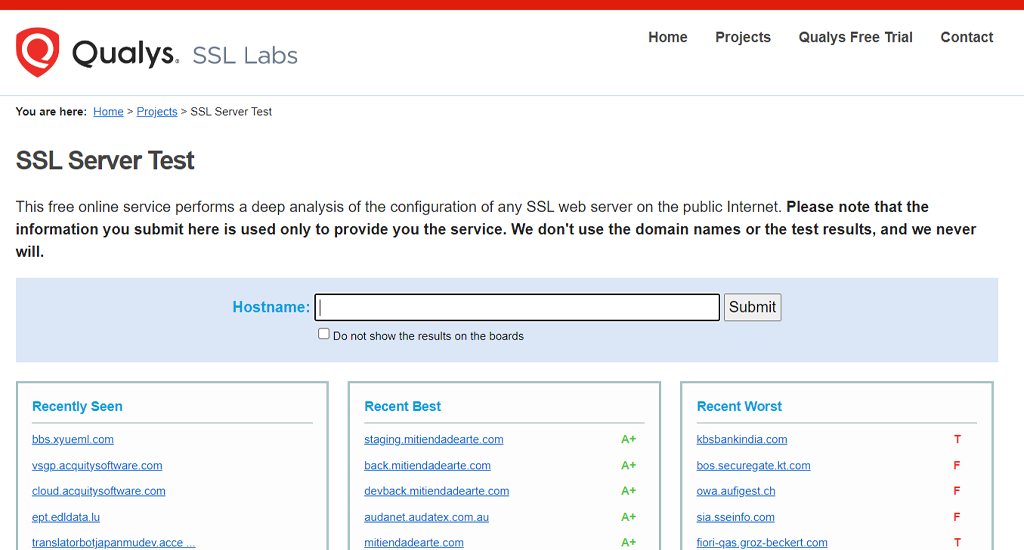Open audanet.audatex.com.au link

click(426, 517)
